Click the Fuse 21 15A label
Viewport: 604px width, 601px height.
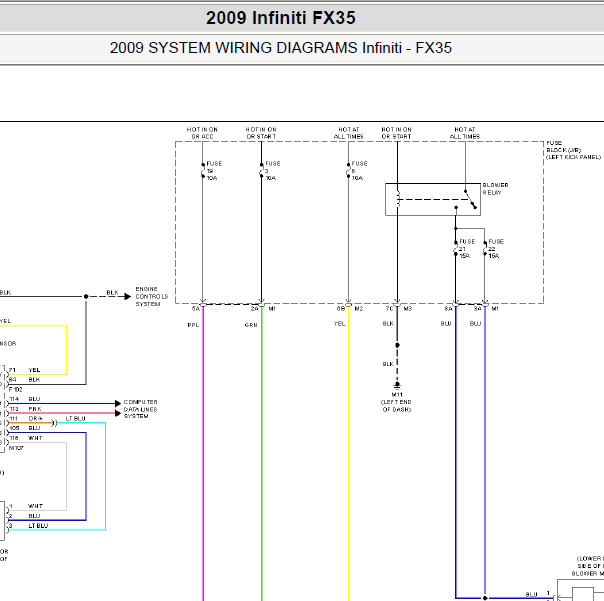pos(467,248)
